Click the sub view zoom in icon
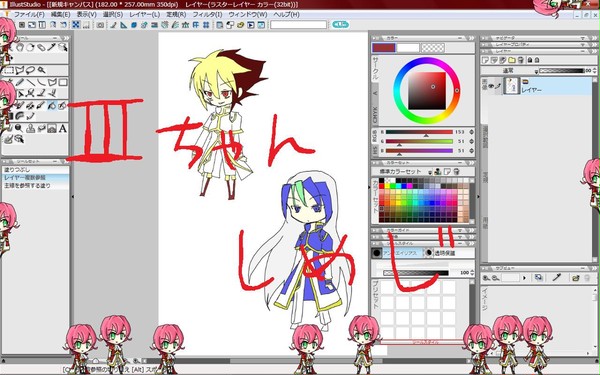 (486, 278)
